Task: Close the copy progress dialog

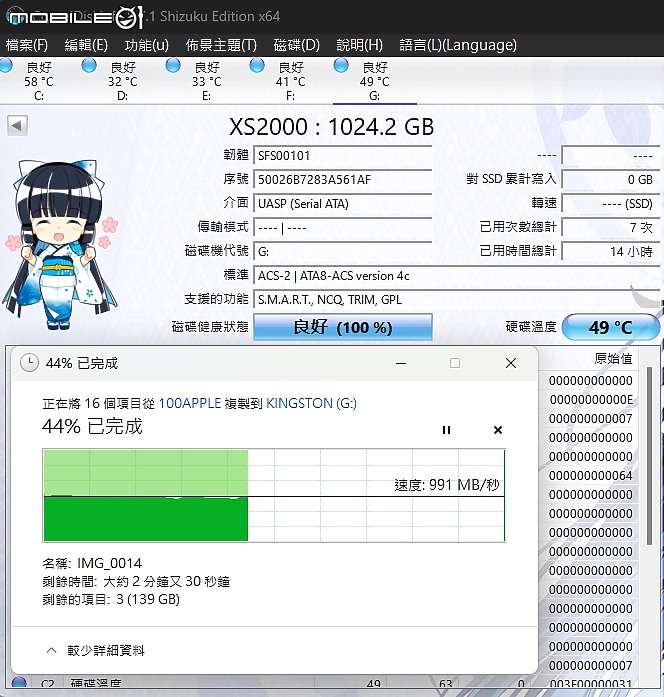Action: [511, 363]
